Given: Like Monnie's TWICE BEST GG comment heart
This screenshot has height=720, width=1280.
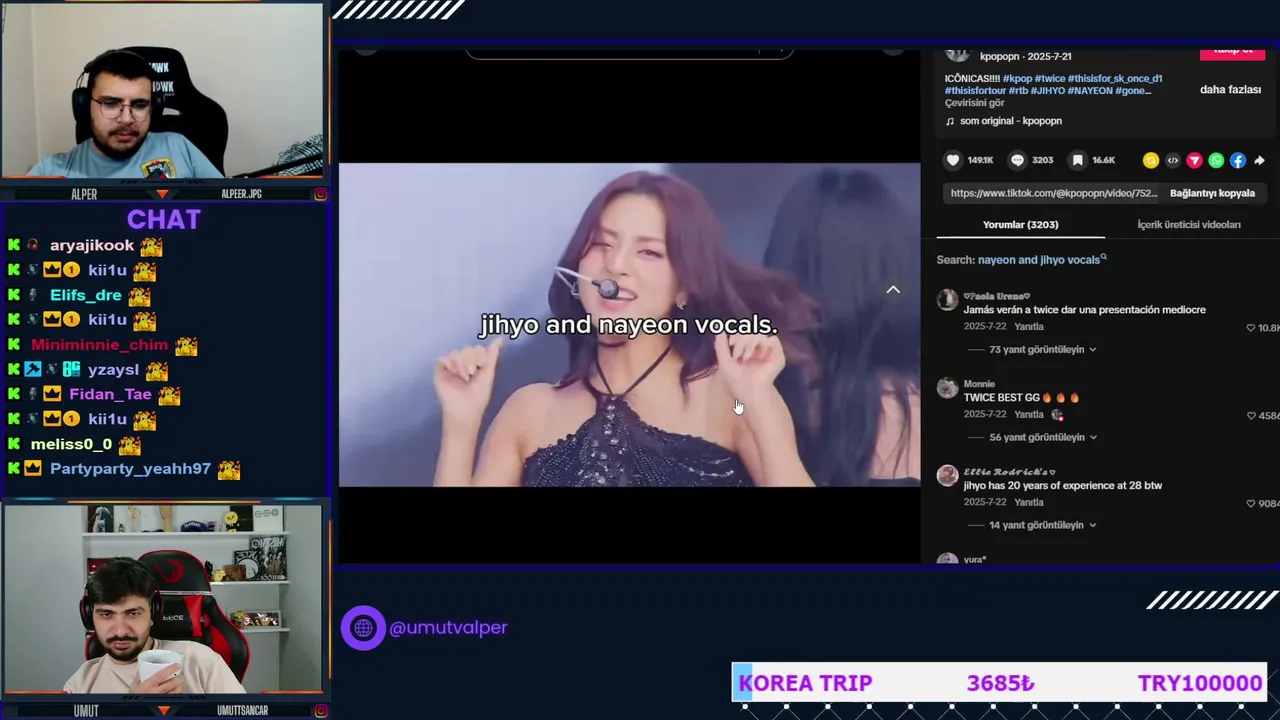Looking at the screenshot, I should (1251, 416).
